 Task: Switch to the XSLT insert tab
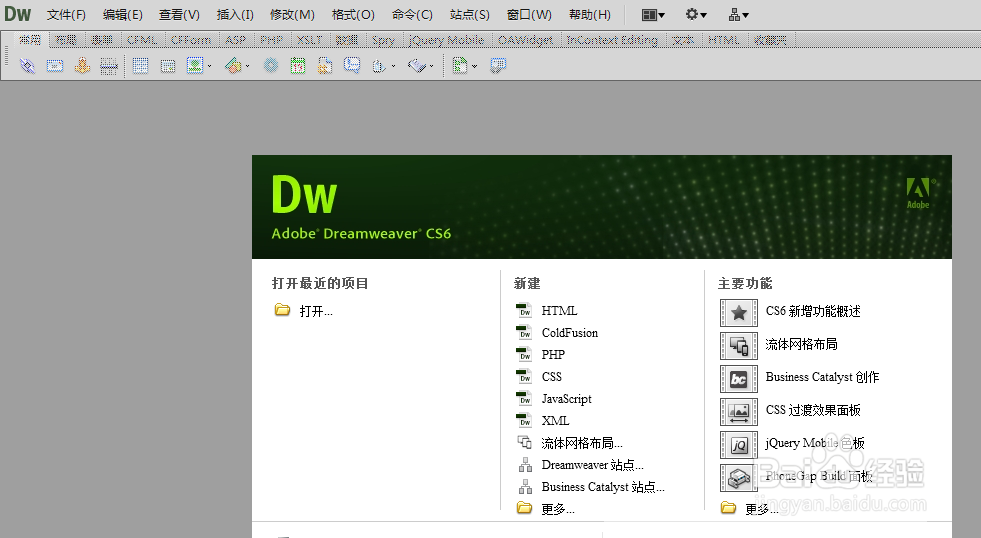point(309,40)
